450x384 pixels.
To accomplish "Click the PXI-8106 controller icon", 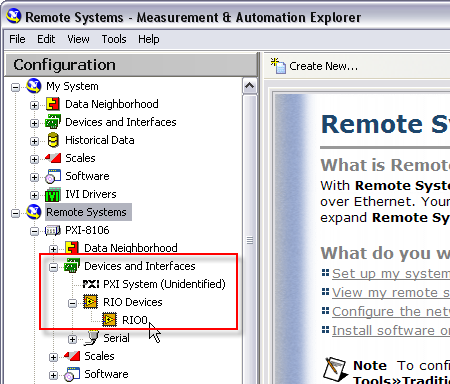I will [53, 230].
